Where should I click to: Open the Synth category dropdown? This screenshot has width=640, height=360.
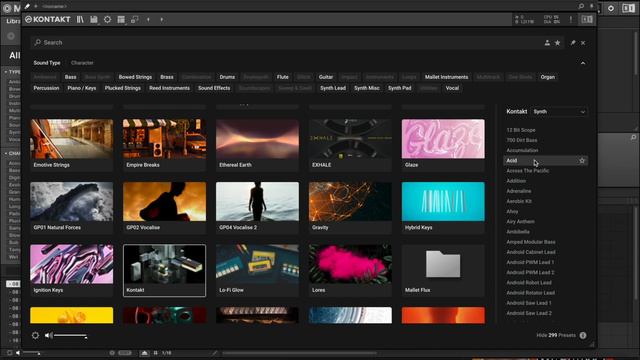click(560, 111)
